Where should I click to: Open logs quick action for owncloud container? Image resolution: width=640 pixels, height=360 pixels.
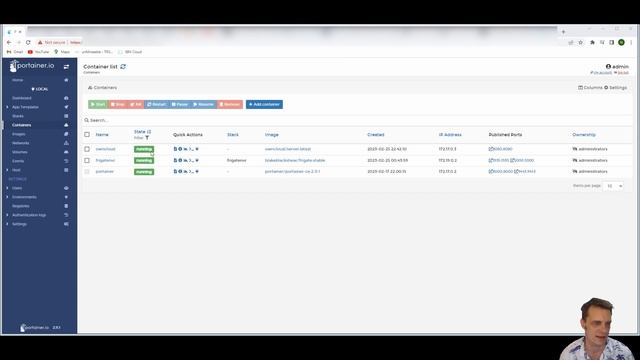(x=175, y=149)
